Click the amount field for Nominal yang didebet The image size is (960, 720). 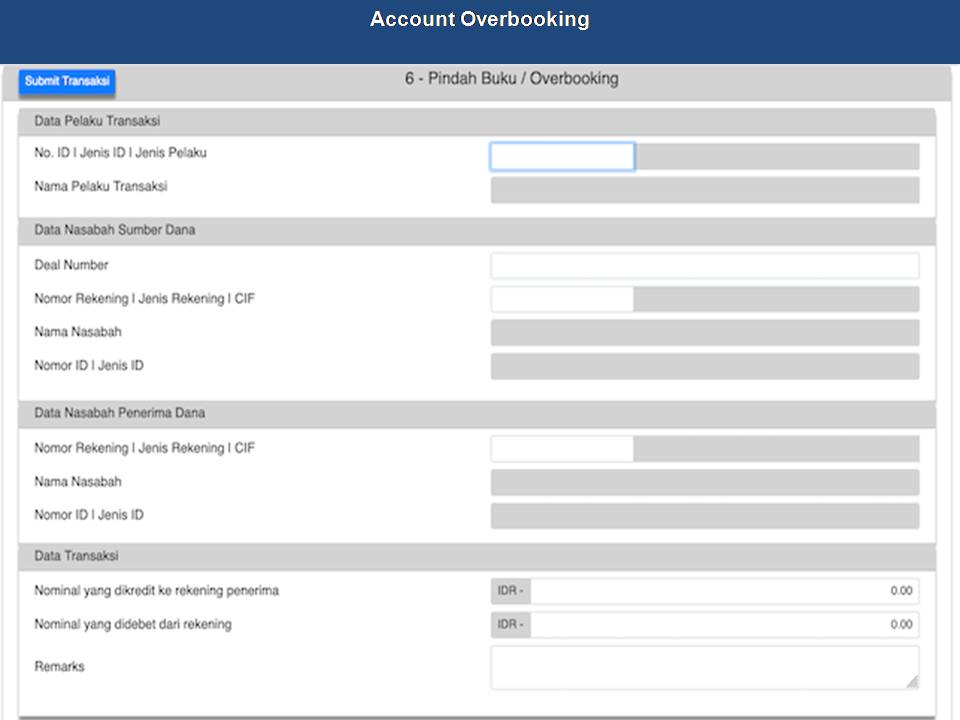tap(724, 625)
